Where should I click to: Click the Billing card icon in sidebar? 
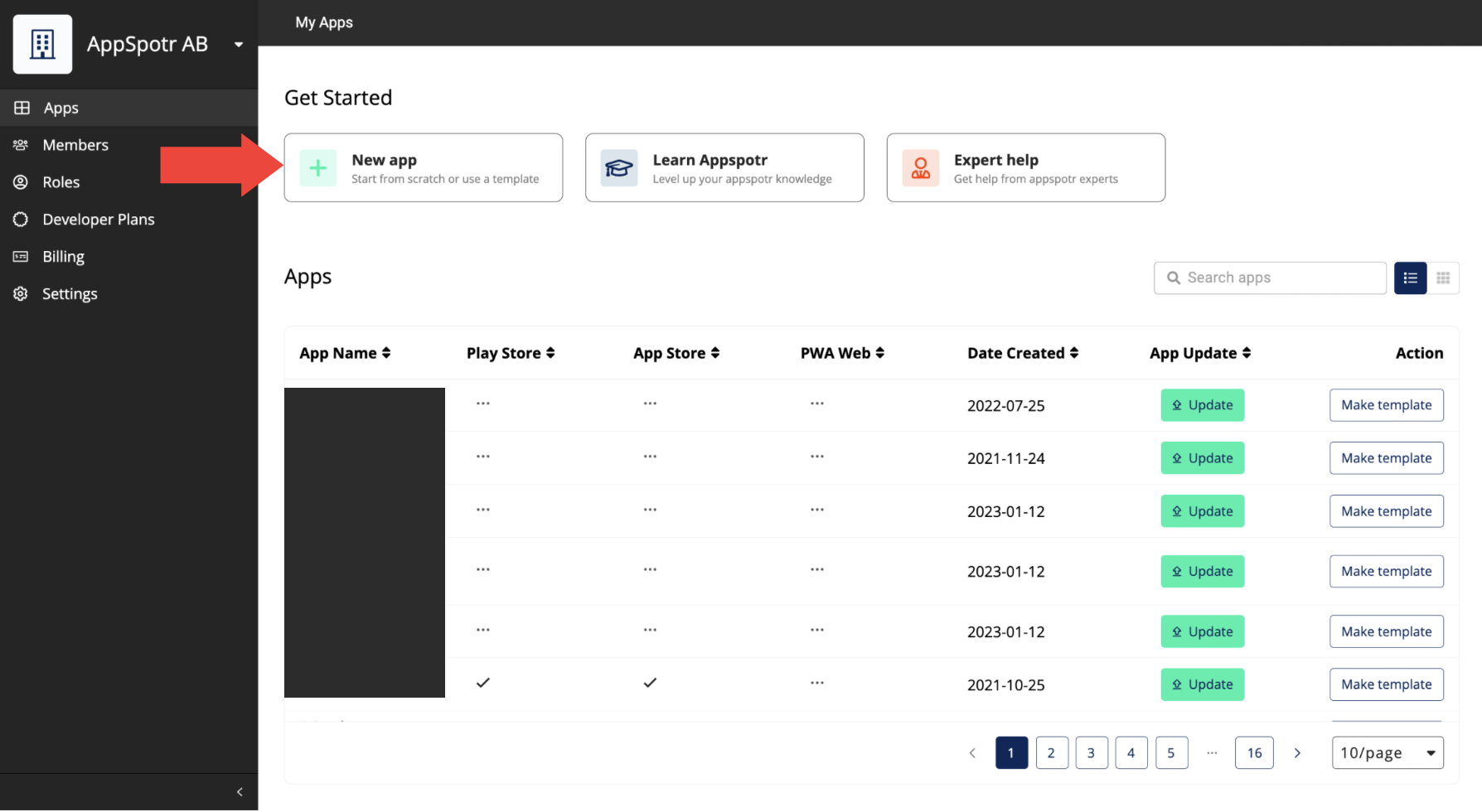coord(21,257)
